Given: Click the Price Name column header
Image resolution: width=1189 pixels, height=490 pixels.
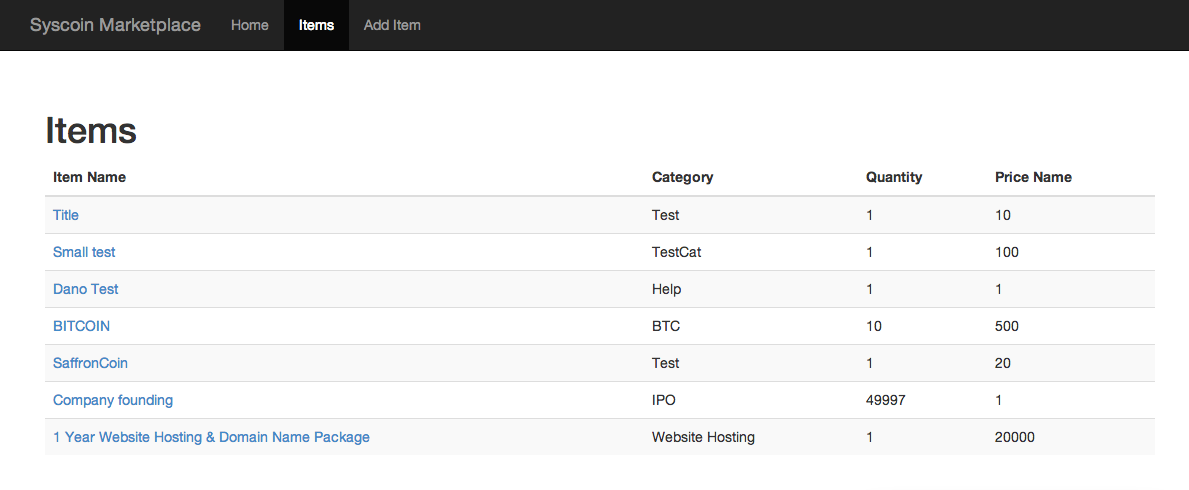Looking at the screenshot, I should pos(1034,177).
